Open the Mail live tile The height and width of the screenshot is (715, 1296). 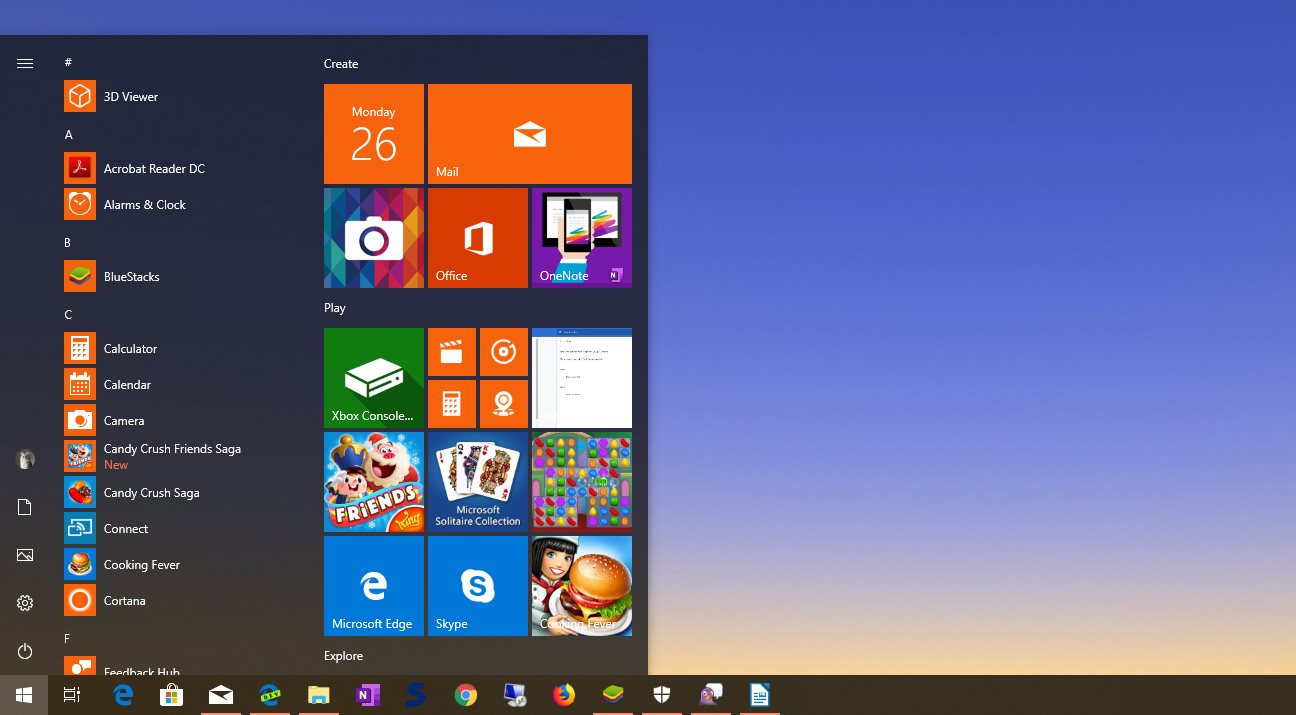point(530,134)
